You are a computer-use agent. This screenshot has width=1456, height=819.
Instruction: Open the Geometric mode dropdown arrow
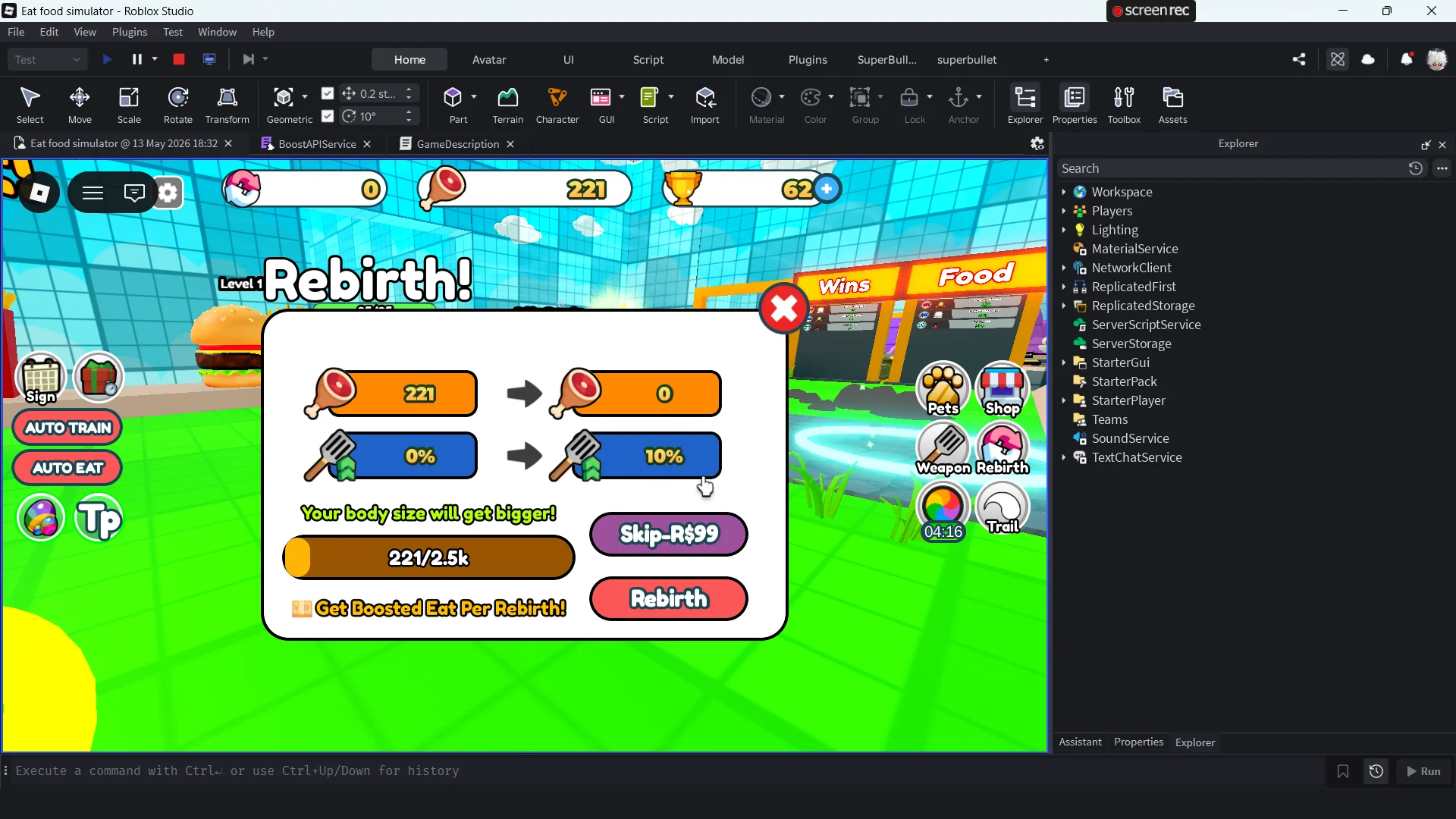coord(305,97)
